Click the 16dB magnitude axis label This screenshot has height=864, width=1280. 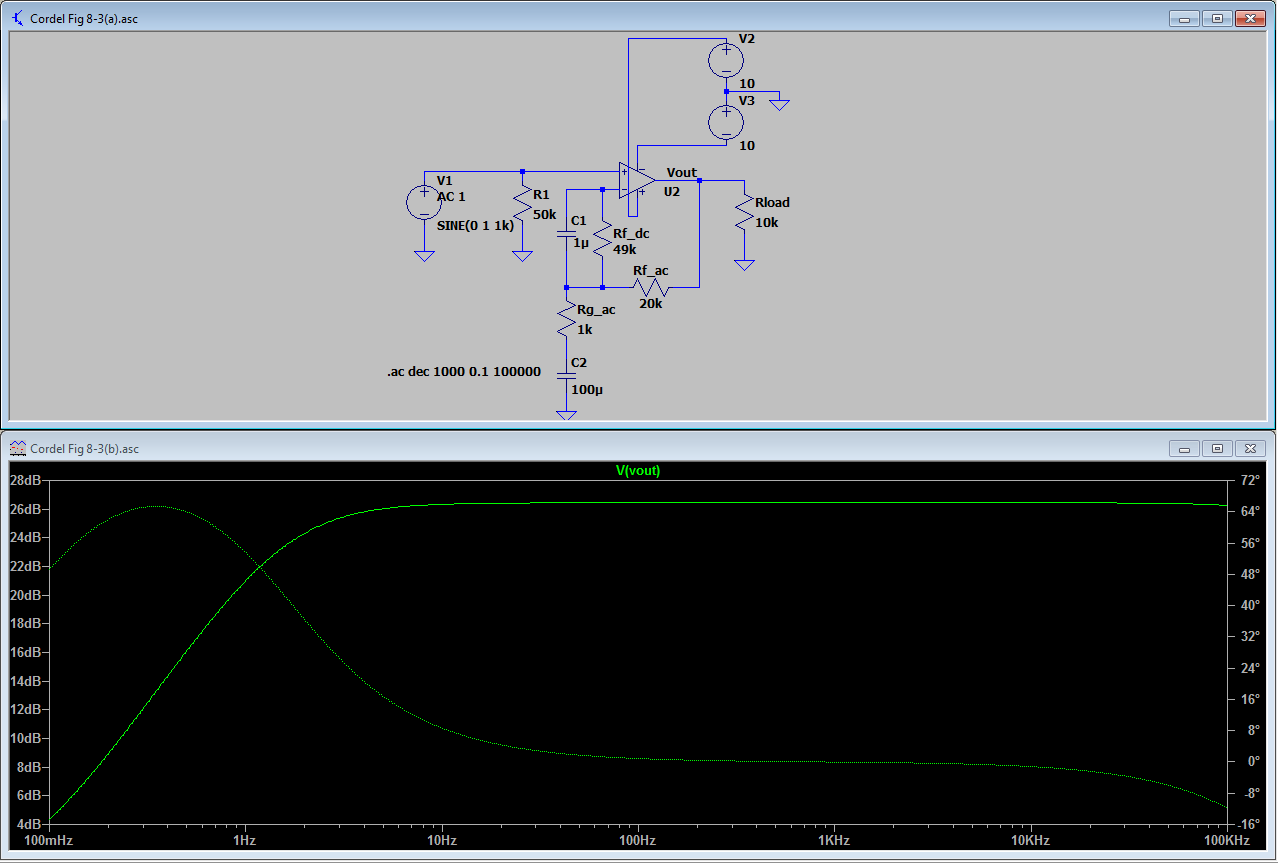tap(25, 652)
